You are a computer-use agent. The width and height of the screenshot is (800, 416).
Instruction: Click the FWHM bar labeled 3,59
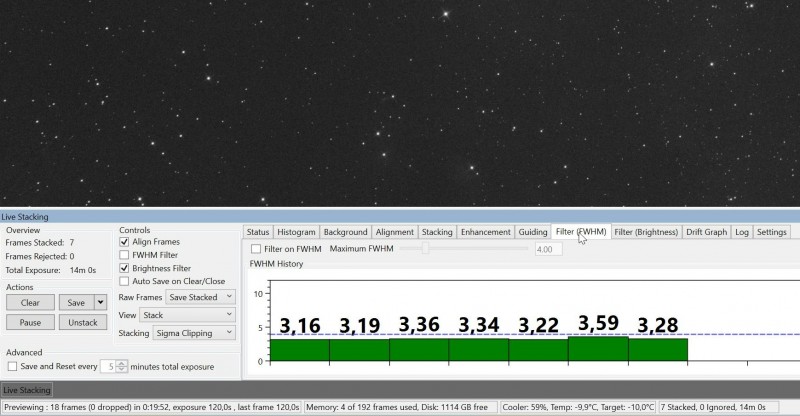point(598,349)
